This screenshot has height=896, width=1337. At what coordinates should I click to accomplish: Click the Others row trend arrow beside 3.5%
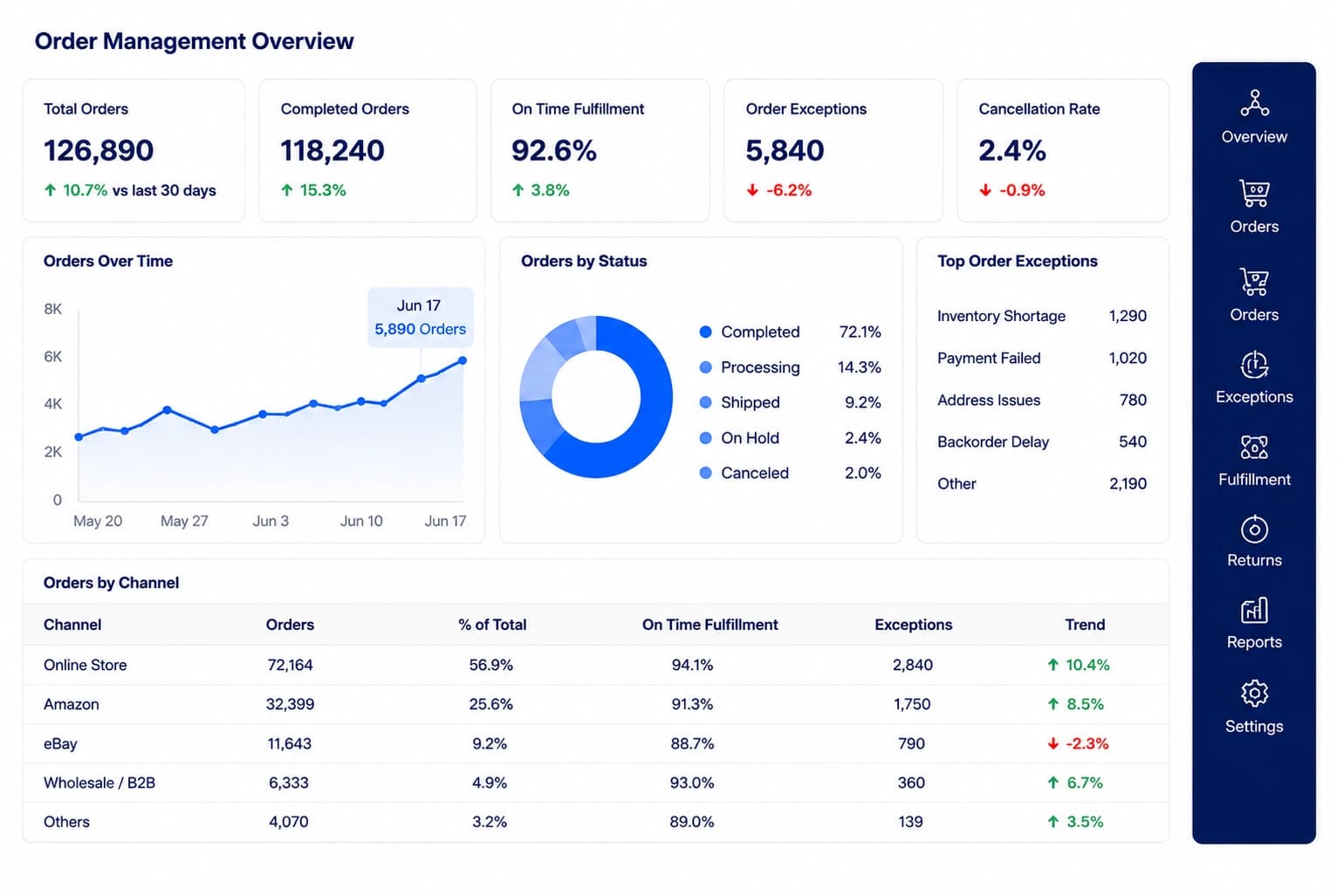pyautogui.click(x=1053, y=822)
